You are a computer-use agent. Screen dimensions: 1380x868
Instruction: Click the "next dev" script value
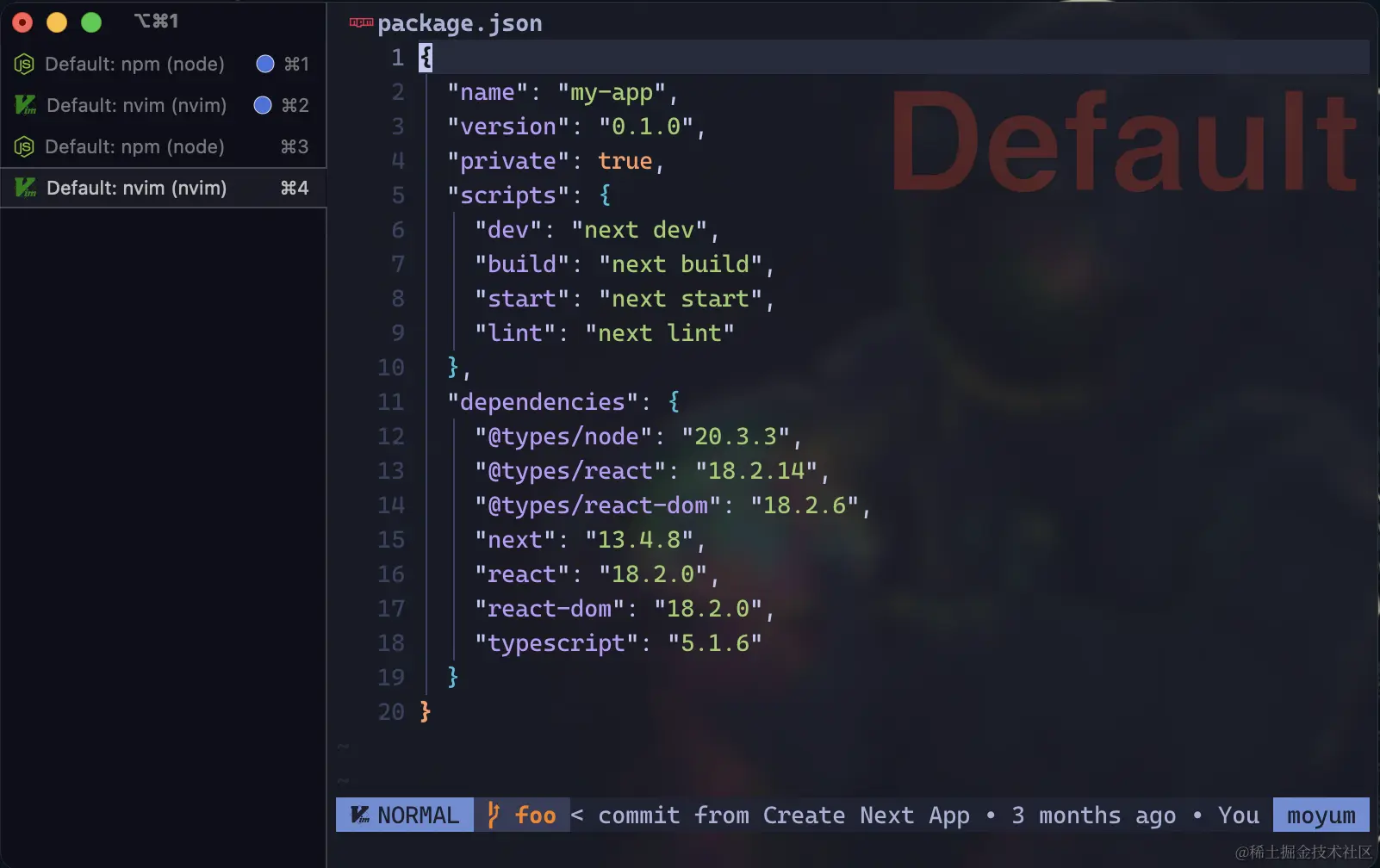(639, 230)
